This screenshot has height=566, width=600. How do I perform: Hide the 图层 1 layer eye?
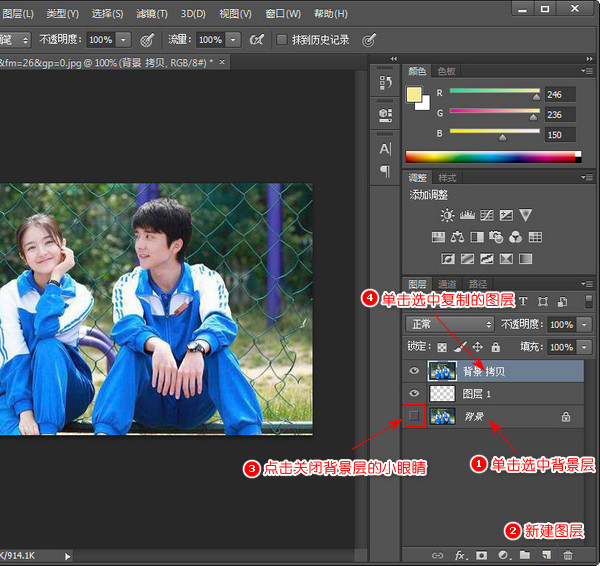click(414, 393)
